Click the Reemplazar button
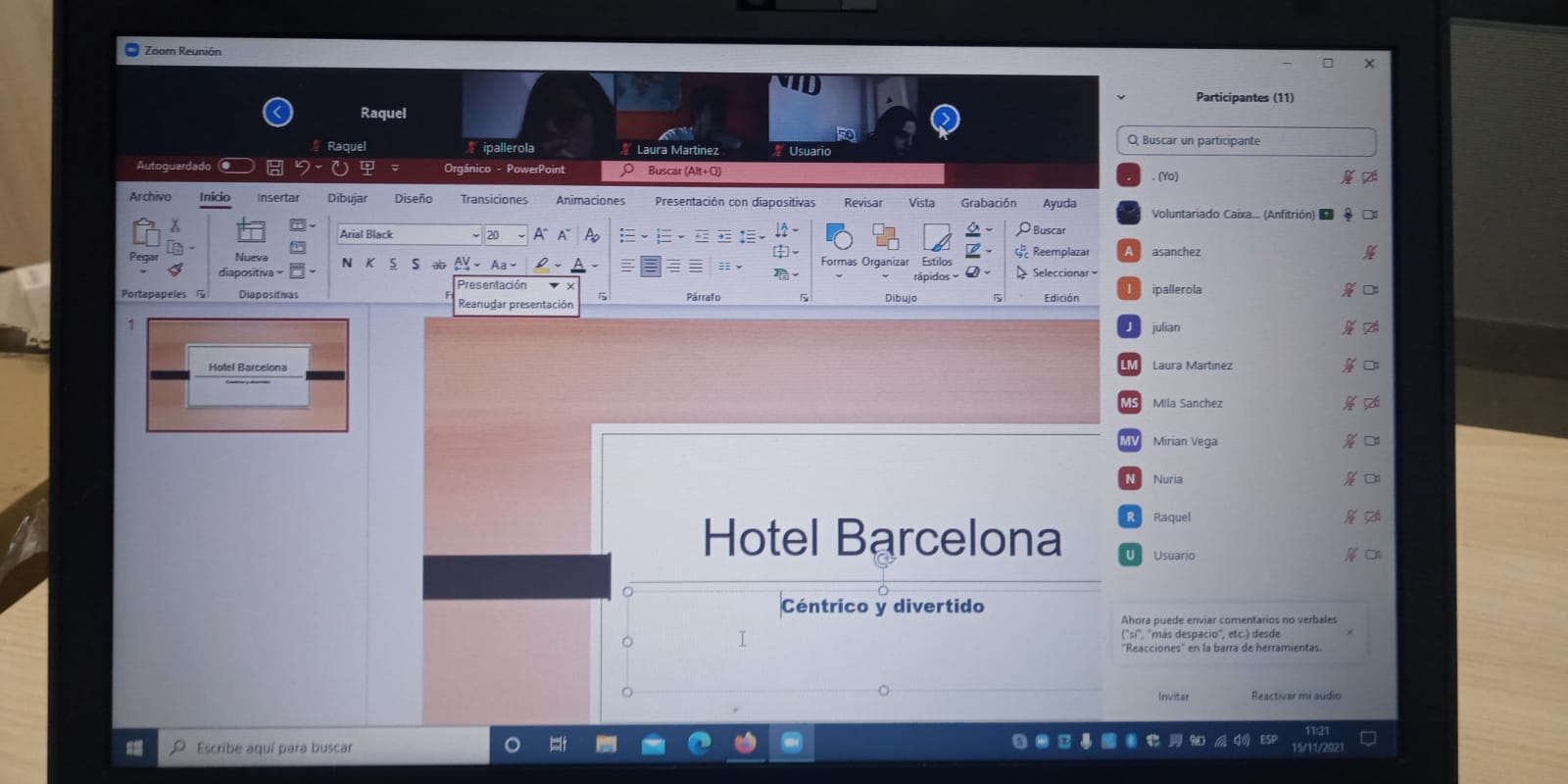The width and height of the screenshot is (1568, 784). tap(1053, 252)
